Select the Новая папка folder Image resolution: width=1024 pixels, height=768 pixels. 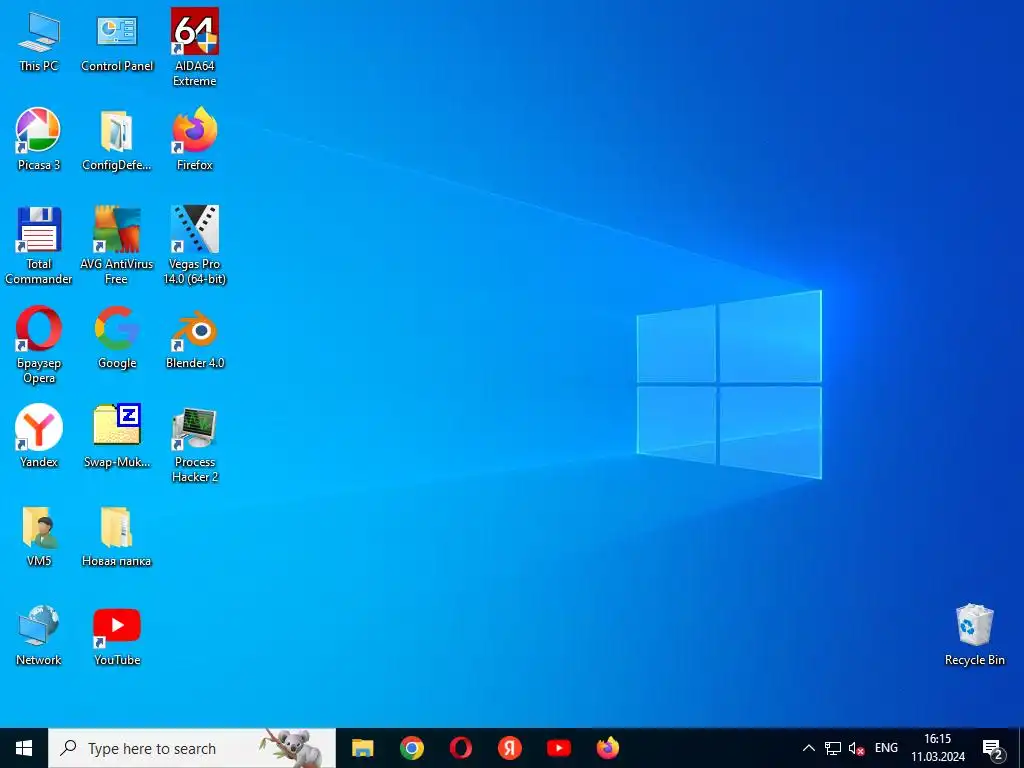click(x=117, y=536)
